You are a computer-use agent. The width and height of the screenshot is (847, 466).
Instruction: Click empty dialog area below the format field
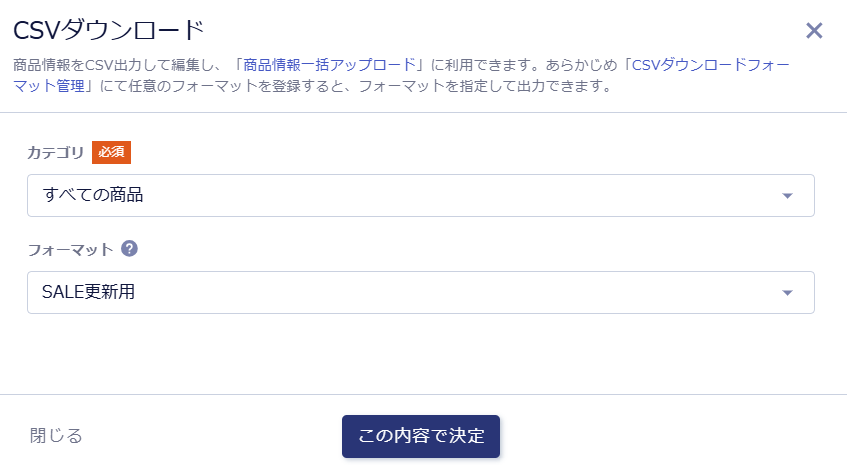click(420, 355)
